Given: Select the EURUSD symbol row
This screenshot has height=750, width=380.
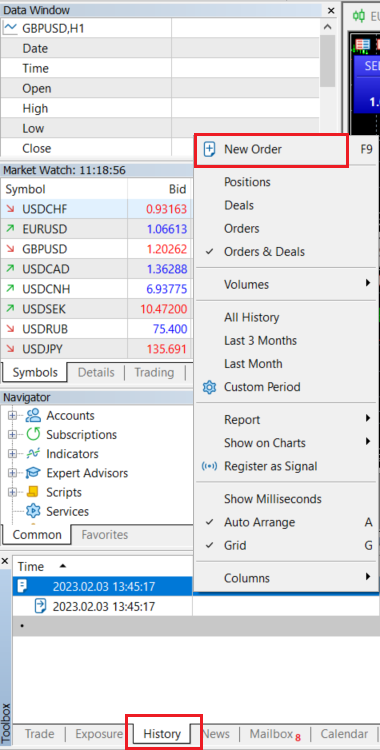Looking at the screenshot, I should click(x=96, y=229).
